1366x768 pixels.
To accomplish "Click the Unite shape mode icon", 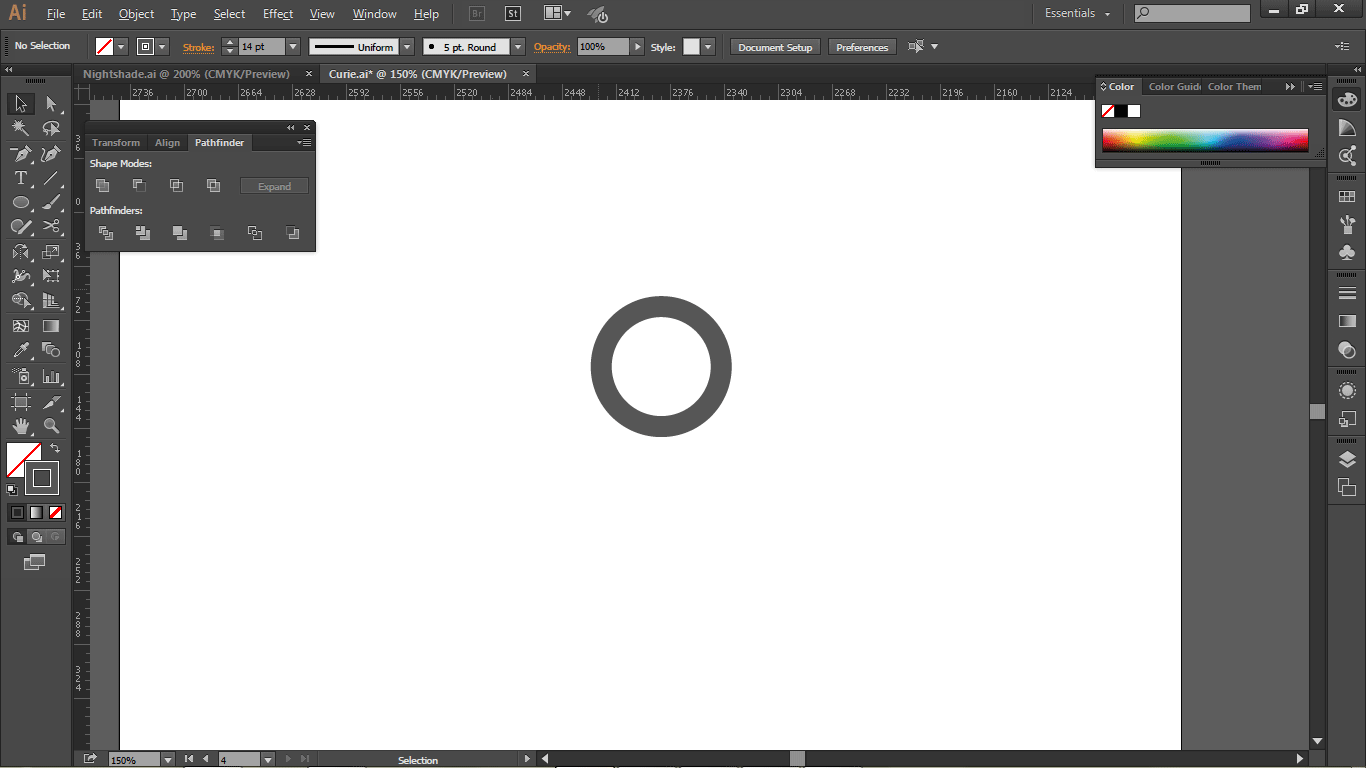I will click(x=102, y=186).
